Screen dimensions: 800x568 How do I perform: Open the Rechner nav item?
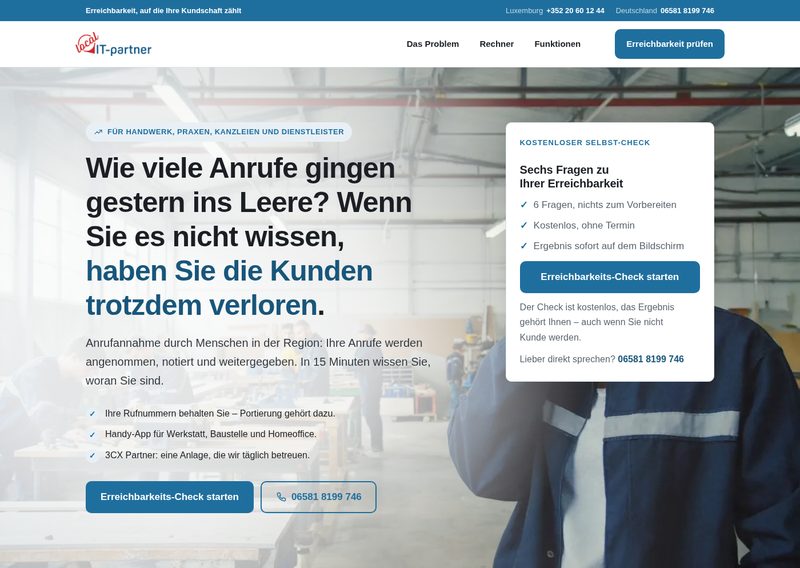coord(496,44)
